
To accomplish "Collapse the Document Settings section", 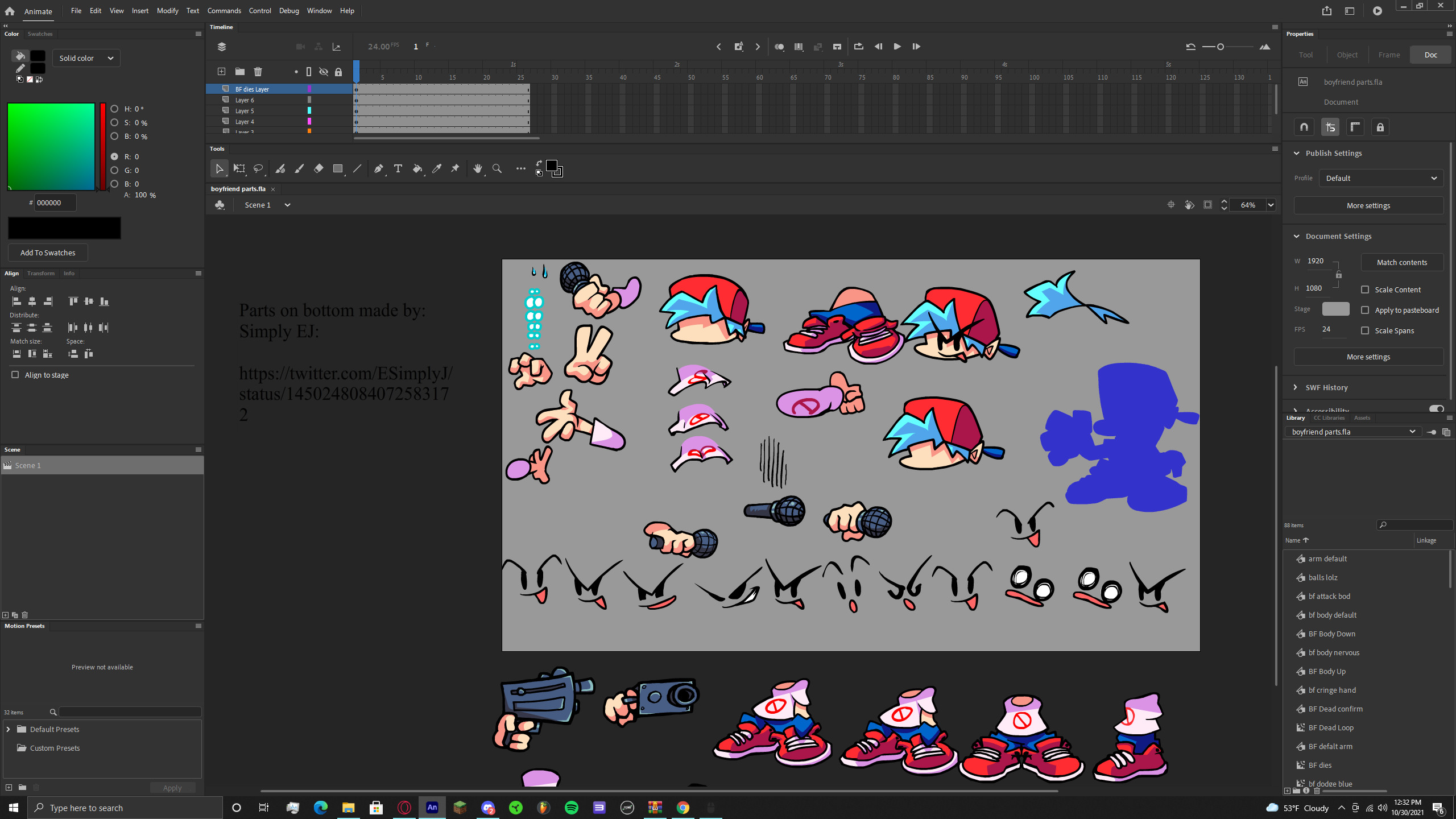I will 1297,236.
